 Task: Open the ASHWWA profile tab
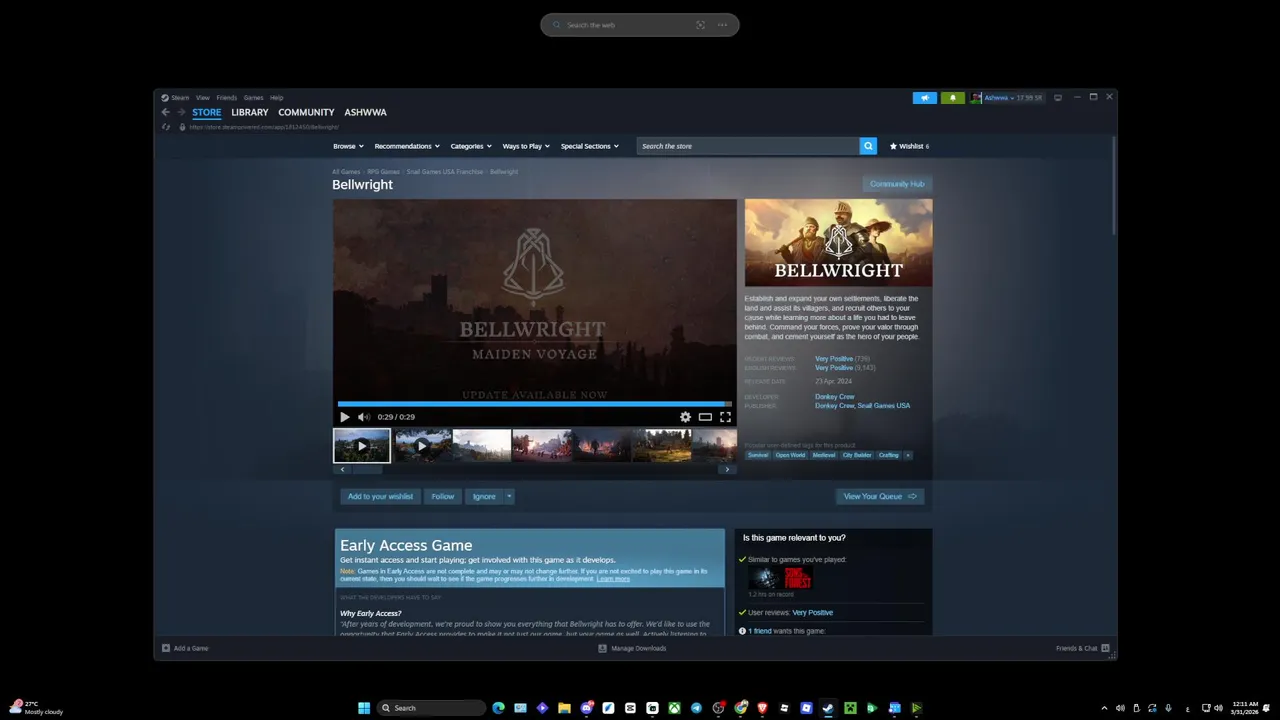click(x=366, y=113)
